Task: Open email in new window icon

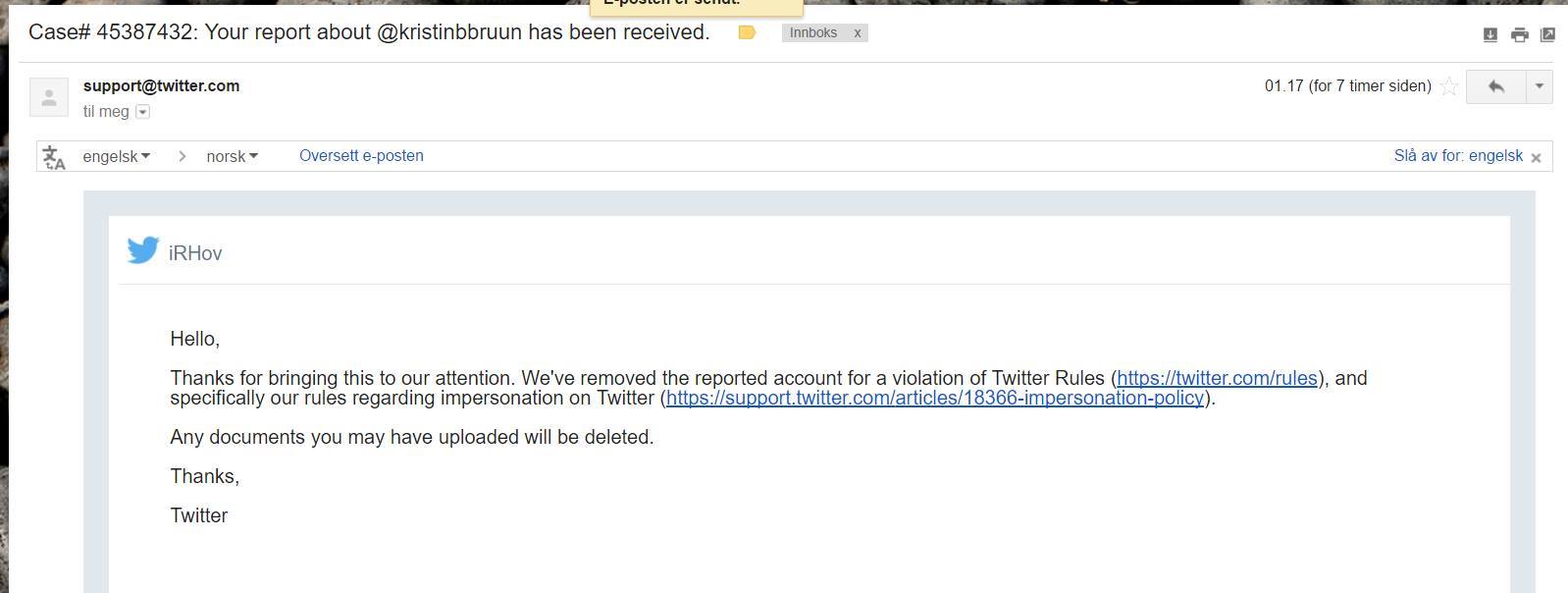Action: (1547, 34)
